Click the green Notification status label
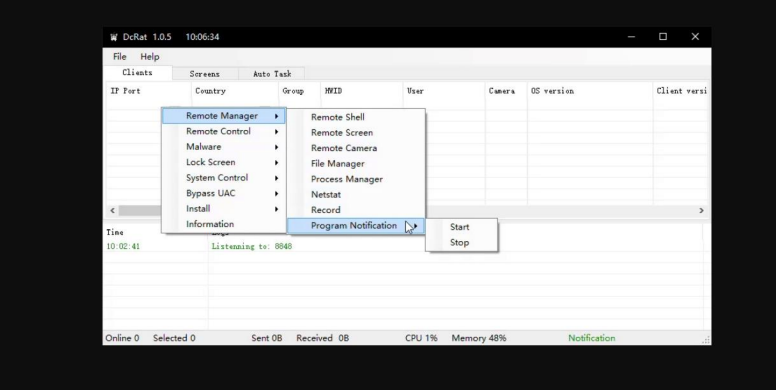 [591, 338]
